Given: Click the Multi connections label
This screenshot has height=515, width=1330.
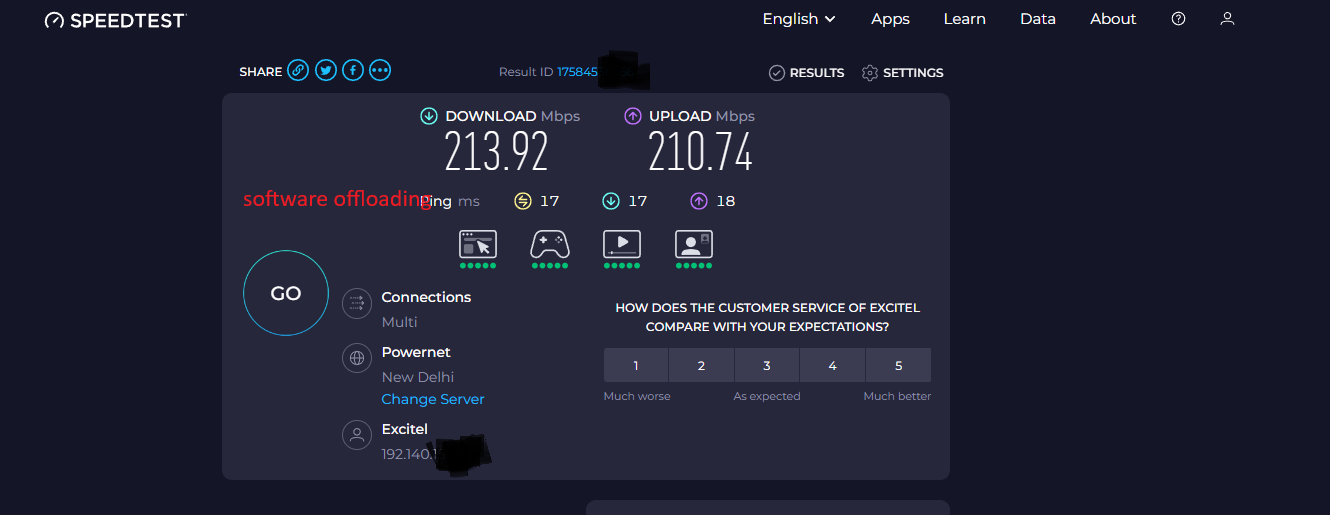Looking at the screenshot, I should pos(400,322).
